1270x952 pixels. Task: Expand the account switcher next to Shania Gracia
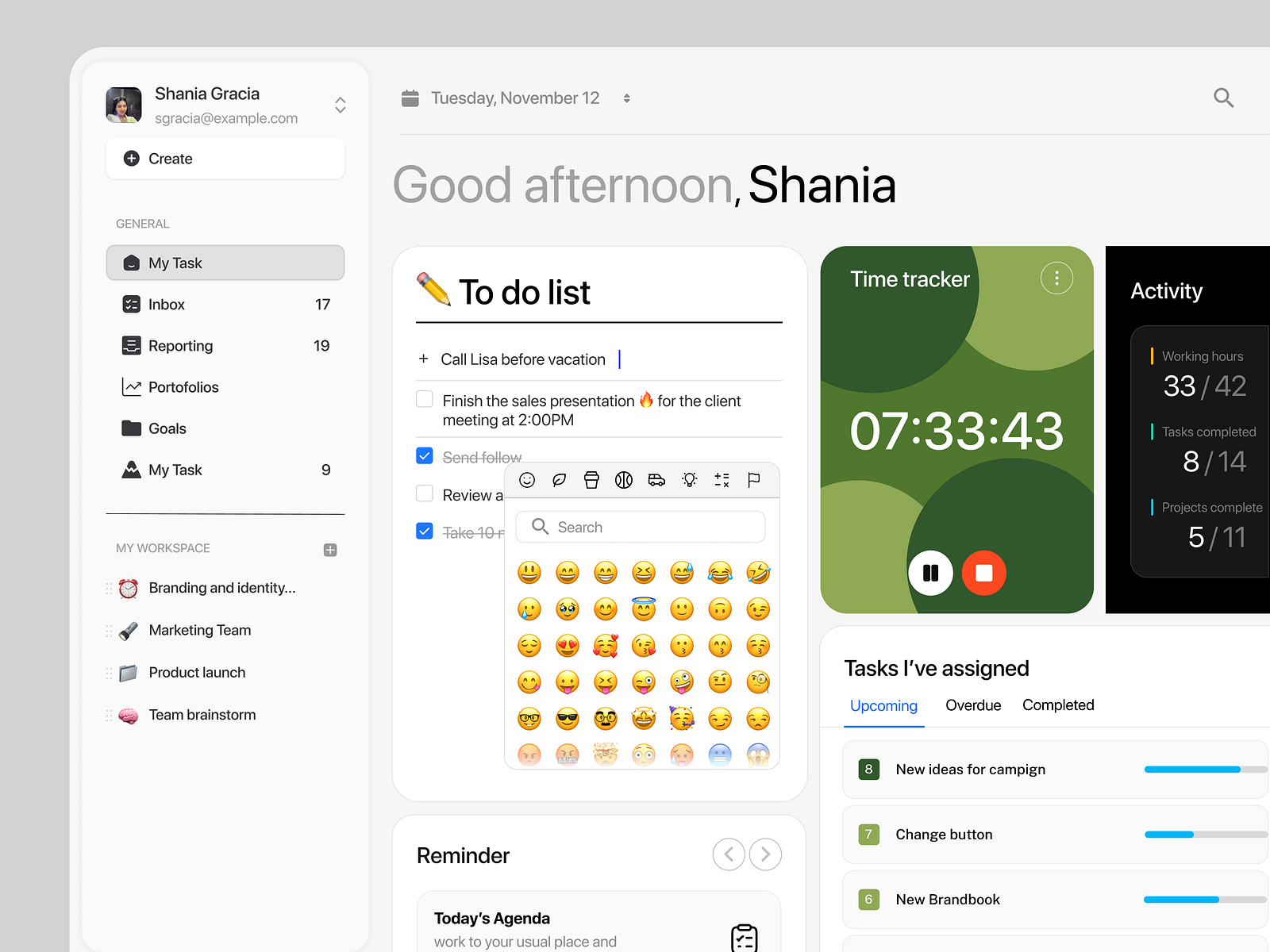click(340, 104)
